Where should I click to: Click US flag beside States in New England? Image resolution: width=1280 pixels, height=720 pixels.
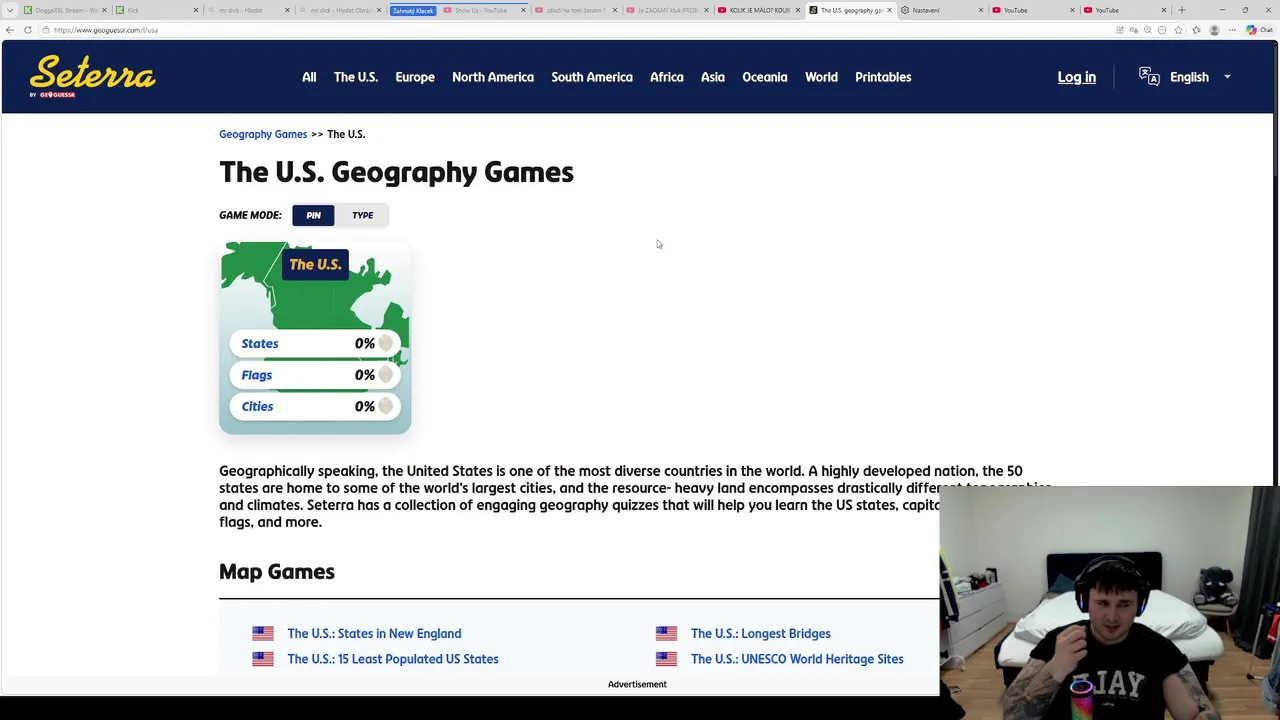click(x=263, y=633)
